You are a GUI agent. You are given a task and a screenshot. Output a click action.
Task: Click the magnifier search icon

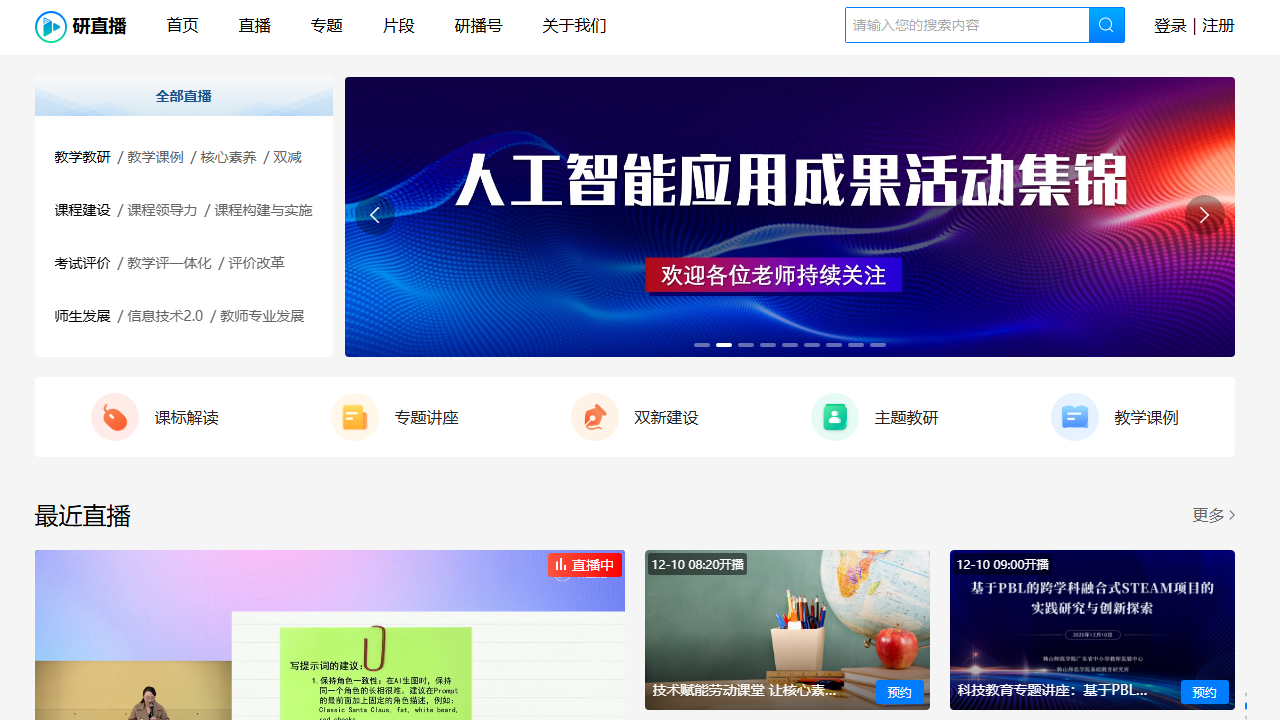point(1106,25)
